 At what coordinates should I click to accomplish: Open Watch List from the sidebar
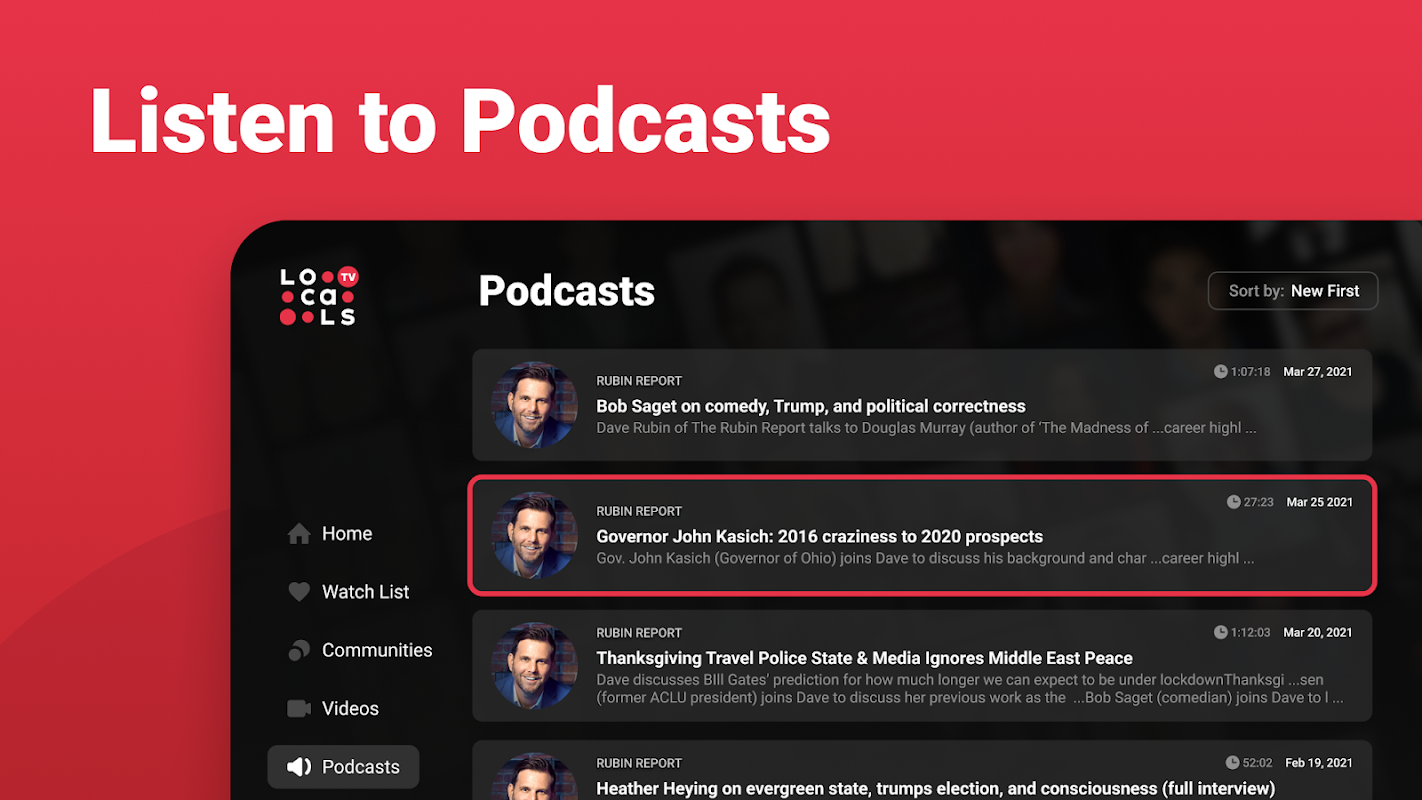348,592
